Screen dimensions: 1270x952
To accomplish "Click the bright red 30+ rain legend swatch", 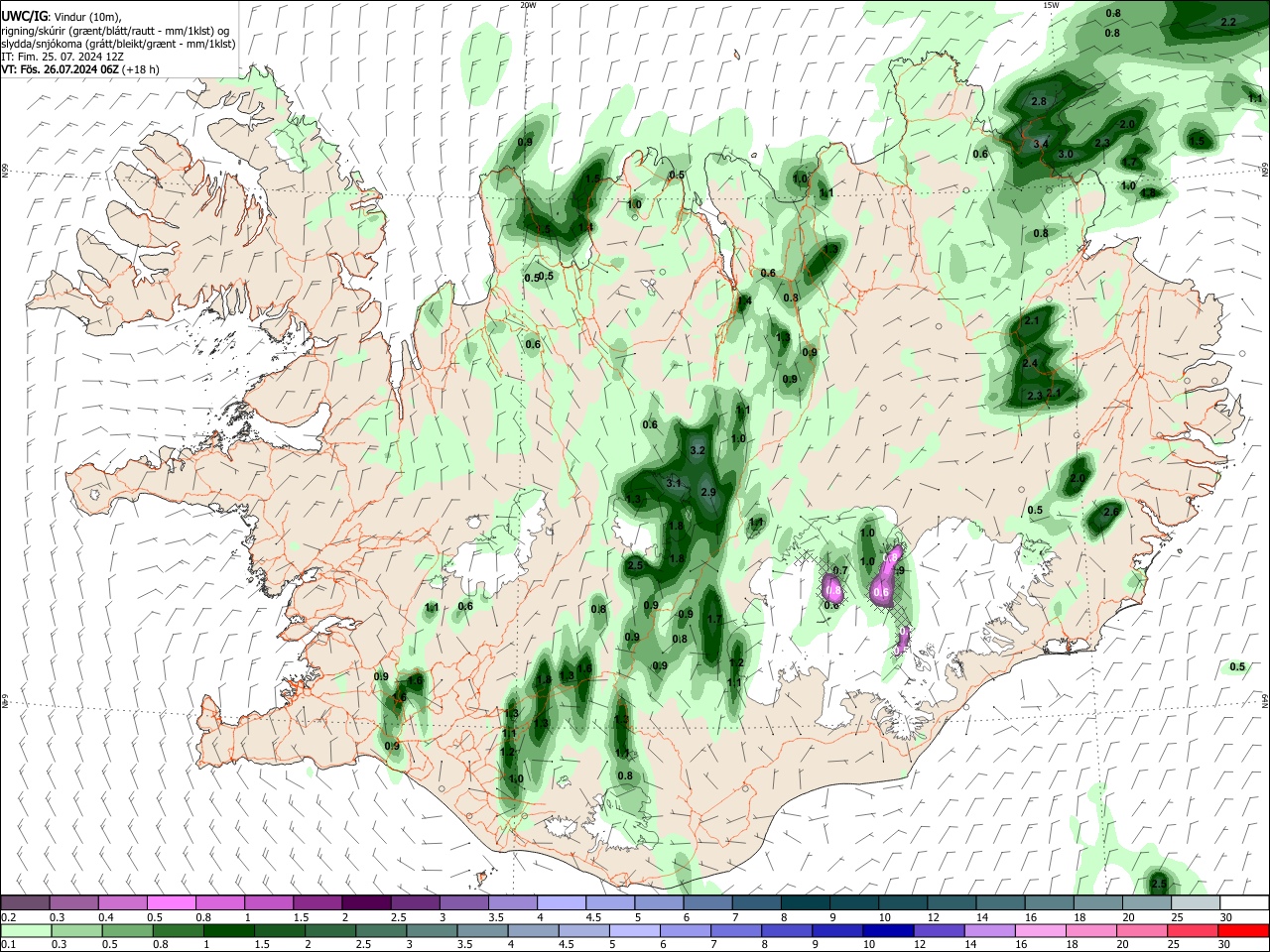I will point(1244,930).
